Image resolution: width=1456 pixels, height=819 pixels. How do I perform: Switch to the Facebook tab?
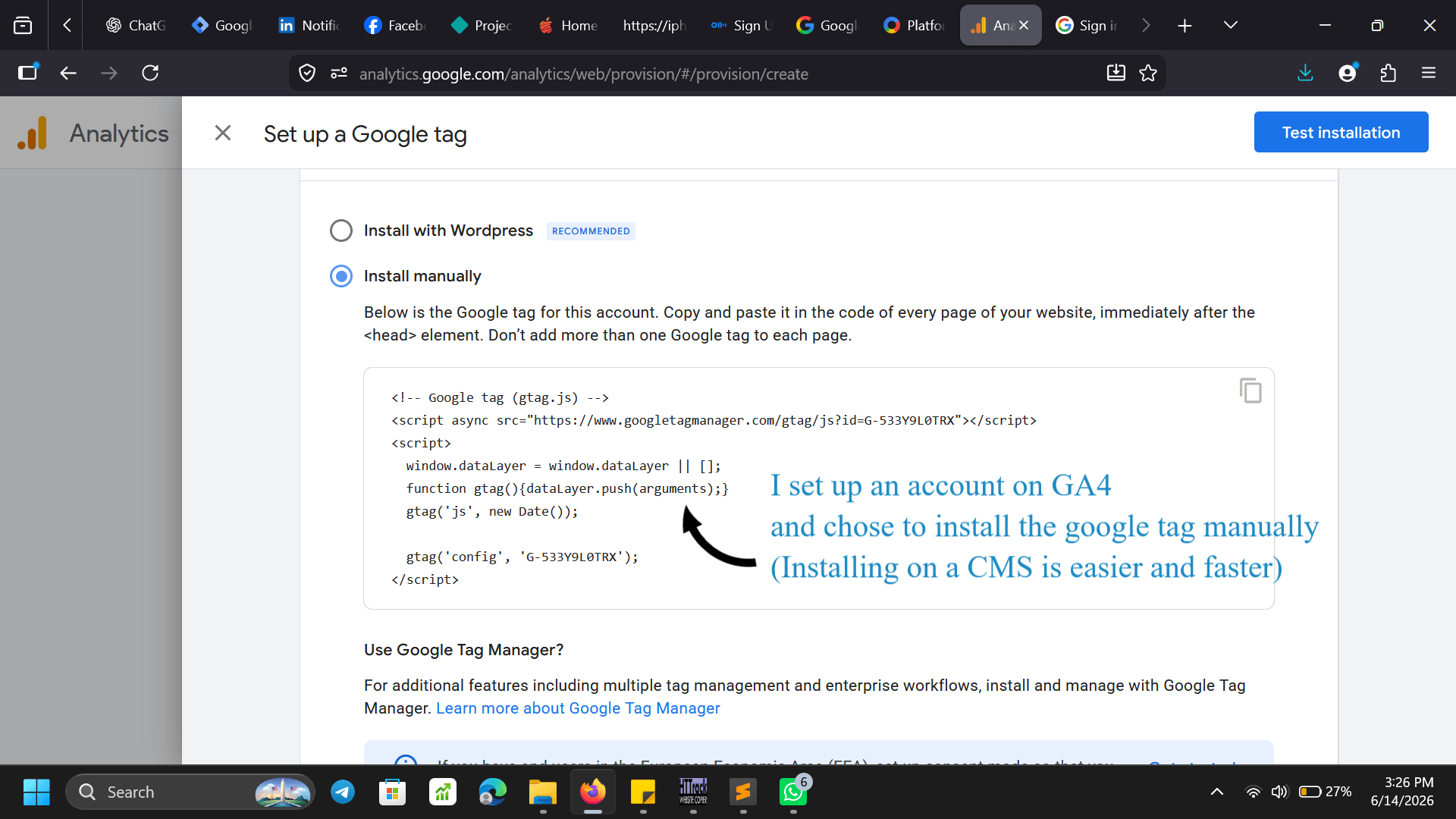395,25
